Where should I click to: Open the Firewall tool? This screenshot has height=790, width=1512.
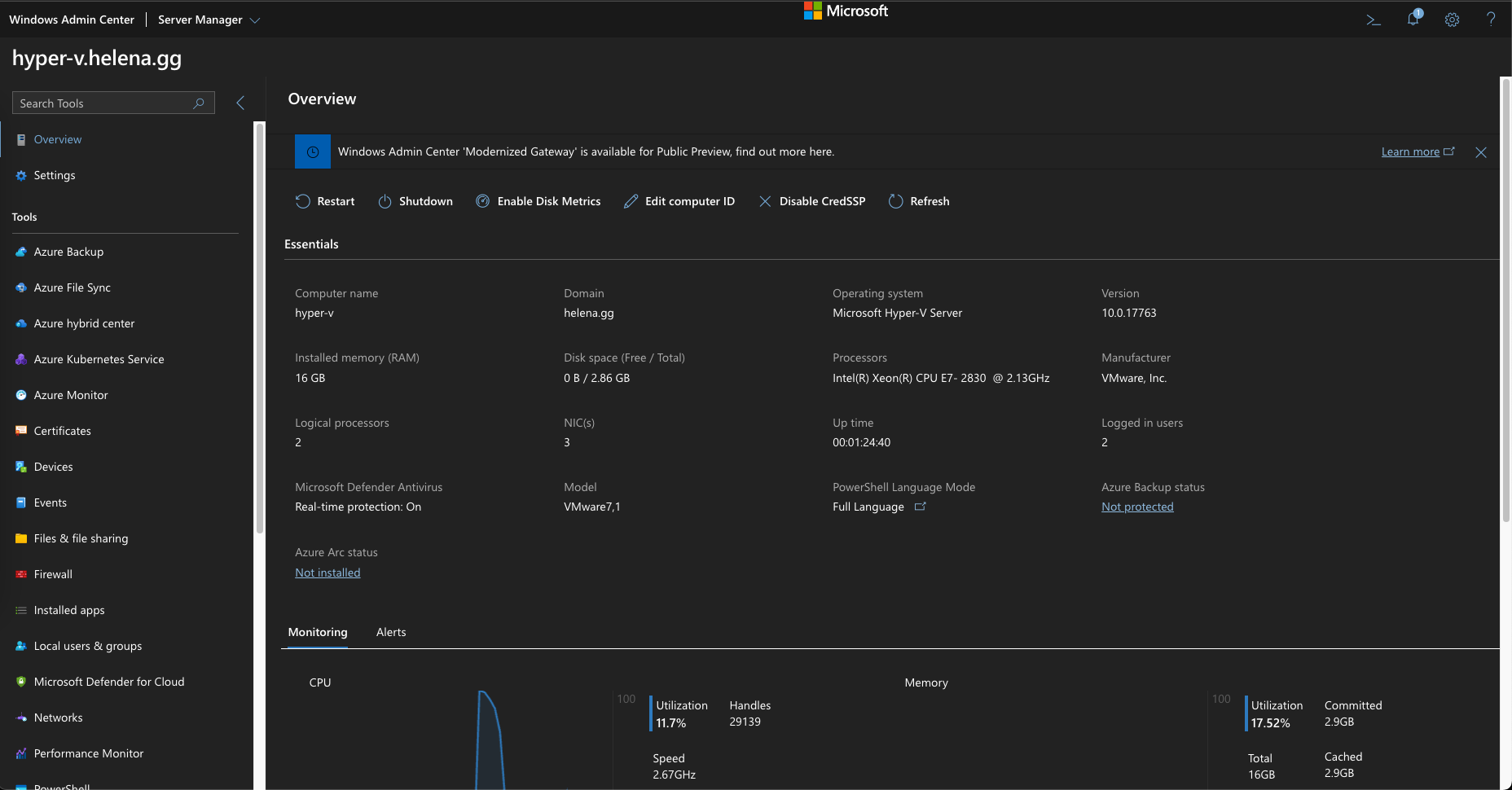(x=53, y=574)
